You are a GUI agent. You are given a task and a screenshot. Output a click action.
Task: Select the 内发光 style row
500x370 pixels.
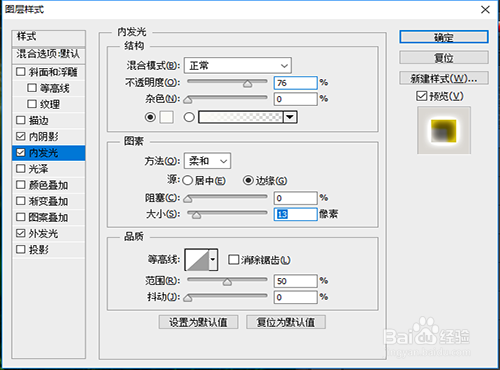pyautogui.click(x=49, y=153)
